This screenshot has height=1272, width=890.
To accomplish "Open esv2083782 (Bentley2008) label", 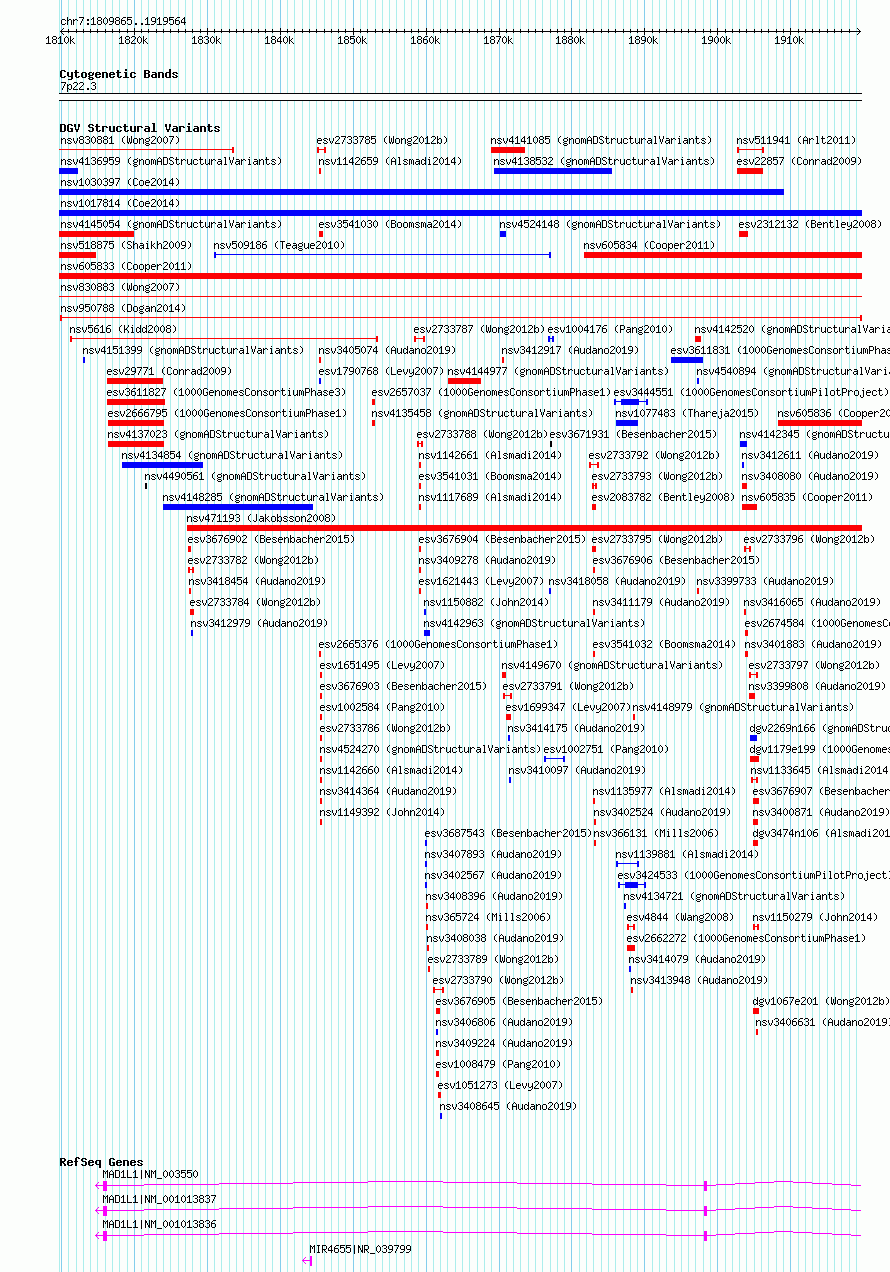I will click(x=663, y=497).
